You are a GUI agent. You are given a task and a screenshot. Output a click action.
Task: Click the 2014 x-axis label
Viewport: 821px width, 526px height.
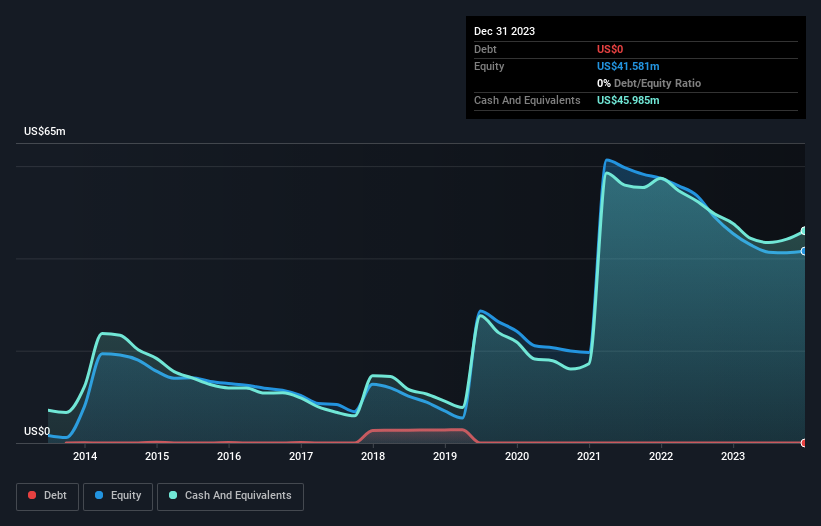[x=85, y=456]
